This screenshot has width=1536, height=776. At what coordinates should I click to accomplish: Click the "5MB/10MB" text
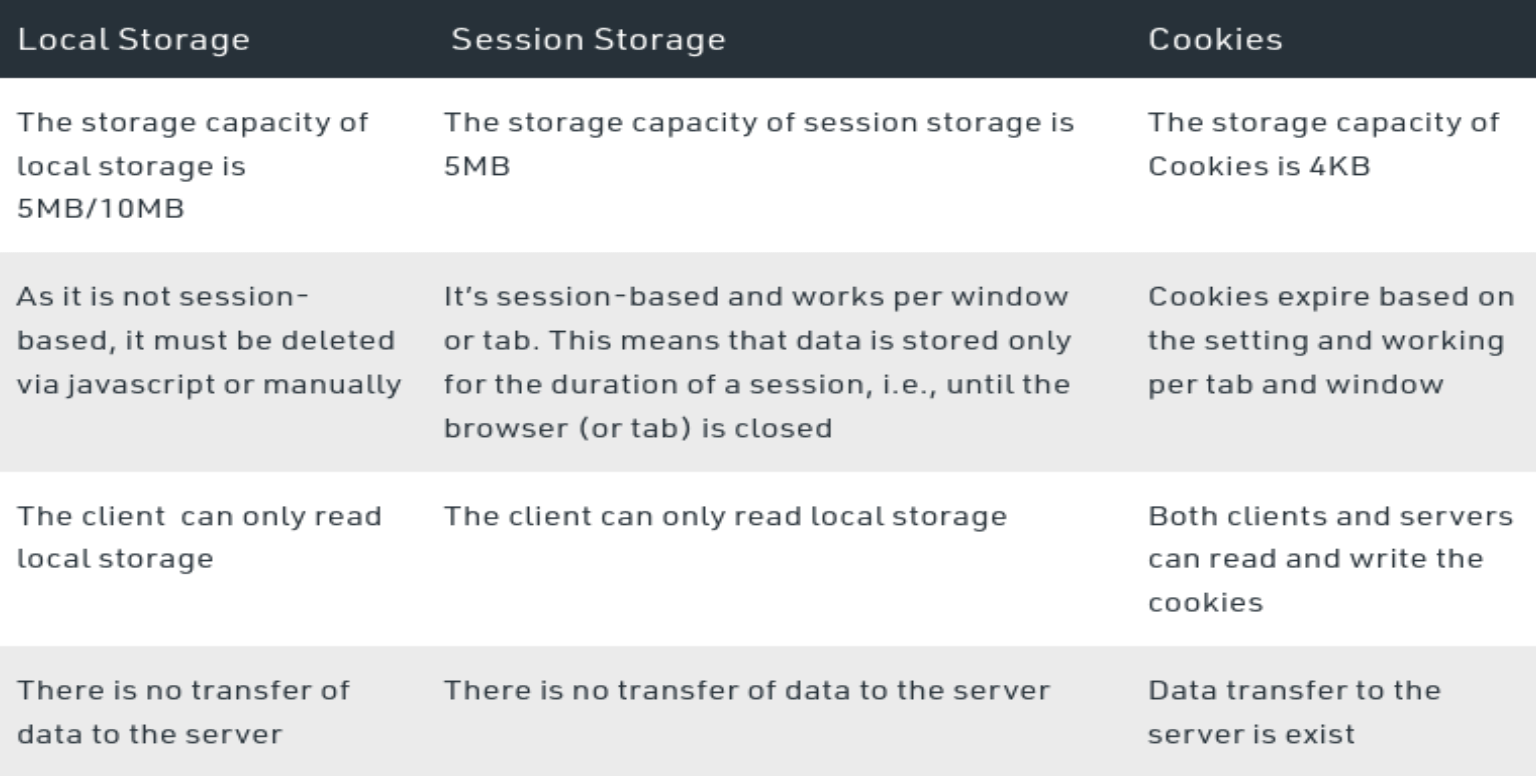[100, 212]
